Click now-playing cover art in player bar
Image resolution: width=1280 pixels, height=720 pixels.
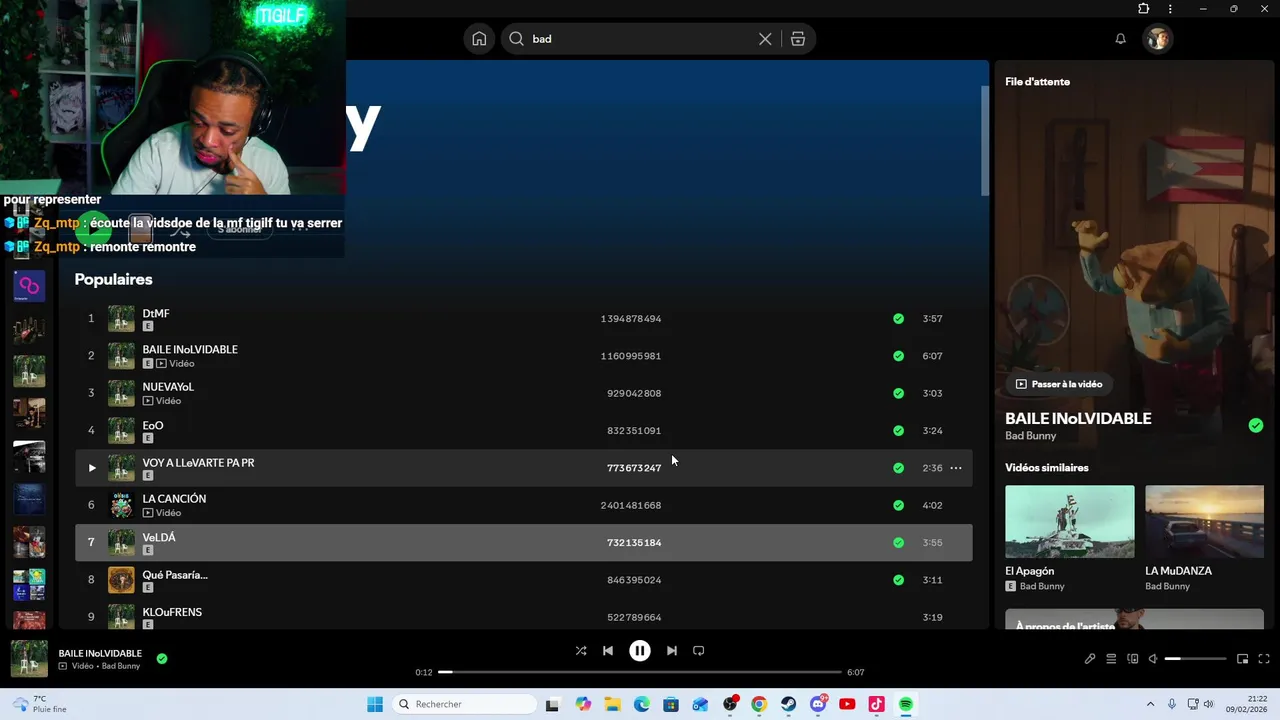click(x=29, y=659)
